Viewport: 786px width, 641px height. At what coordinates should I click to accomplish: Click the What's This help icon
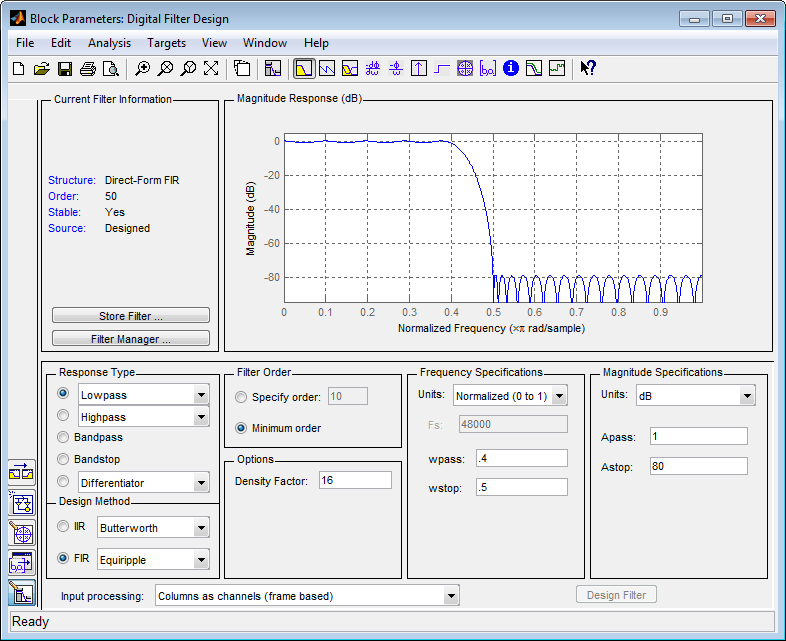588,69
